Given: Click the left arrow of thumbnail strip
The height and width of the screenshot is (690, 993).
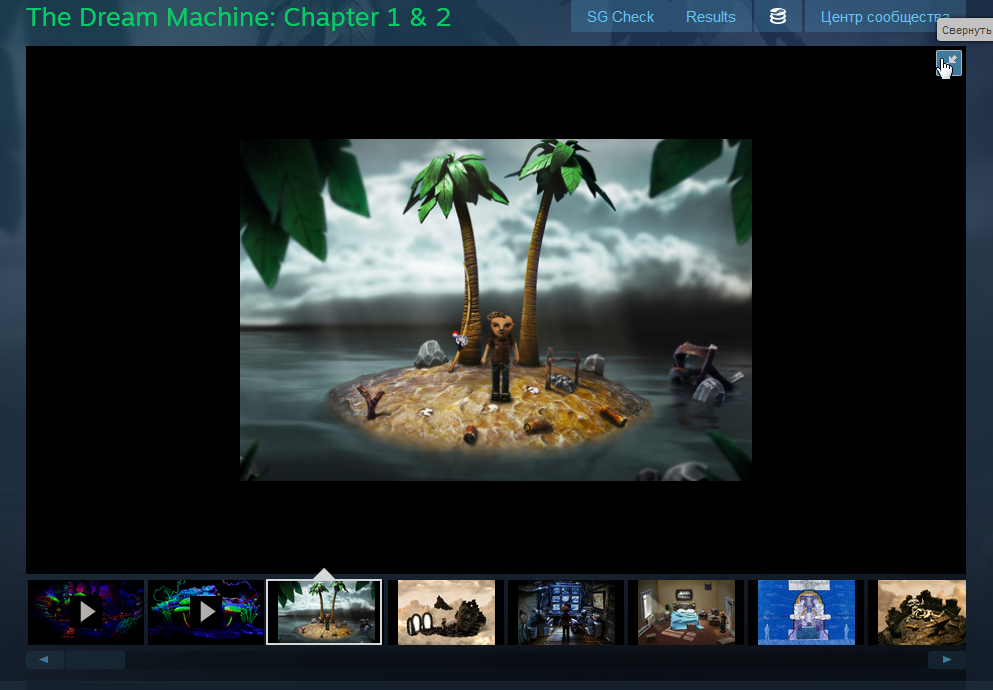Looking at the screenshot, I should click(x=44, y=660).
